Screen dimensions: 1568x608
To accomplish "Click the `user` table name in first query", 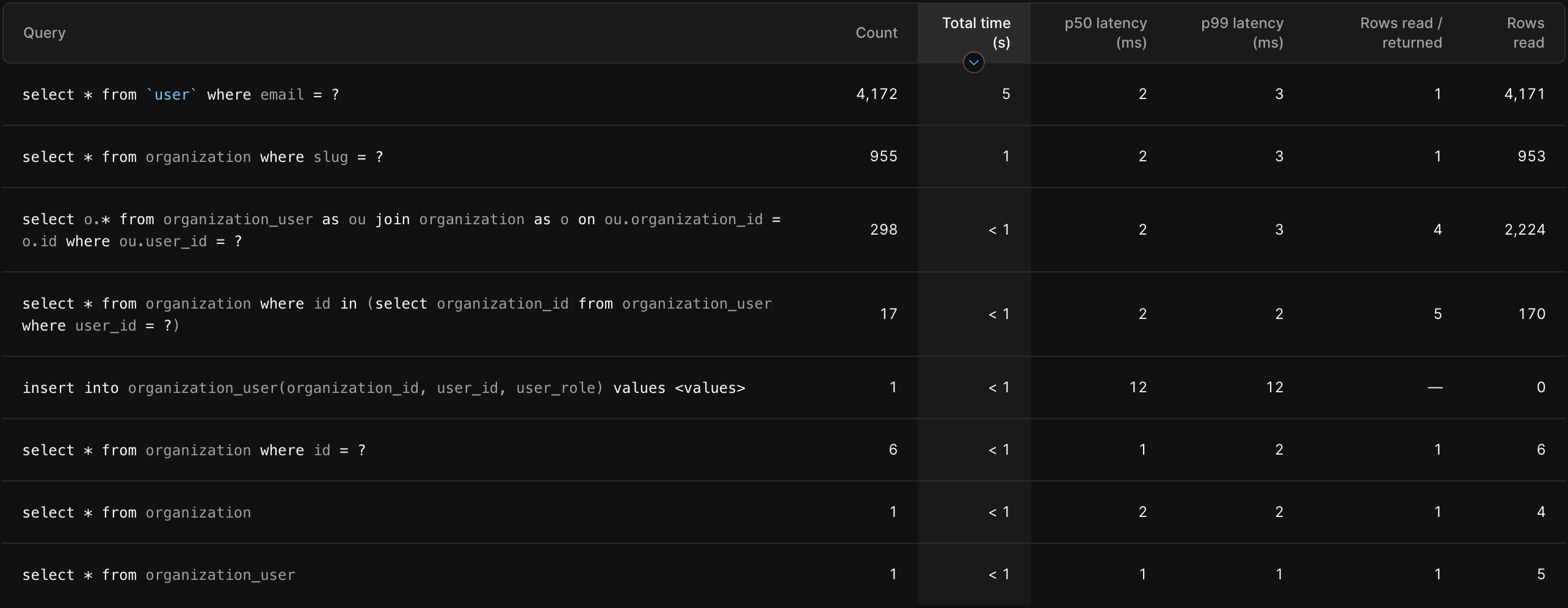I will pyautogui.click(x=172, y=95).
